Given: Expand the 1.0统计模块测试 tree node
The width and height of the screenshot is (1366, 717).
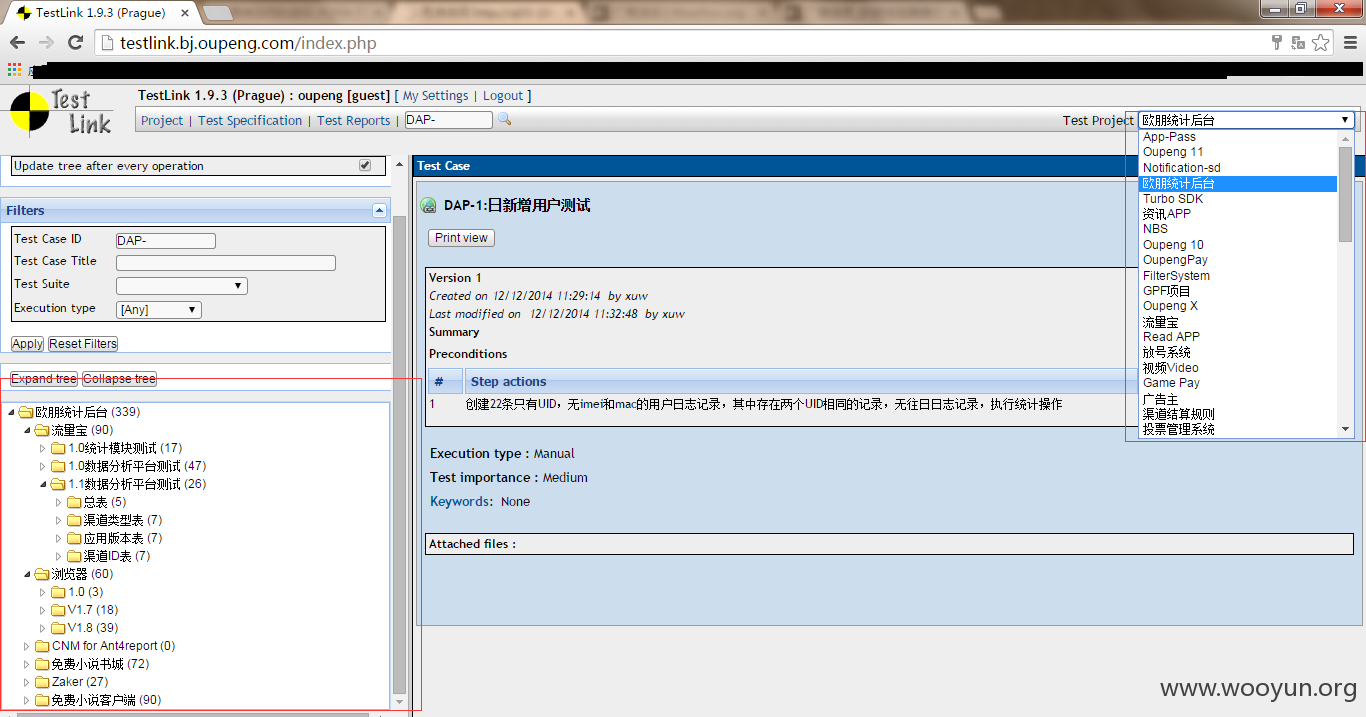Looking at the screenshot, I should tap(43, 448).
